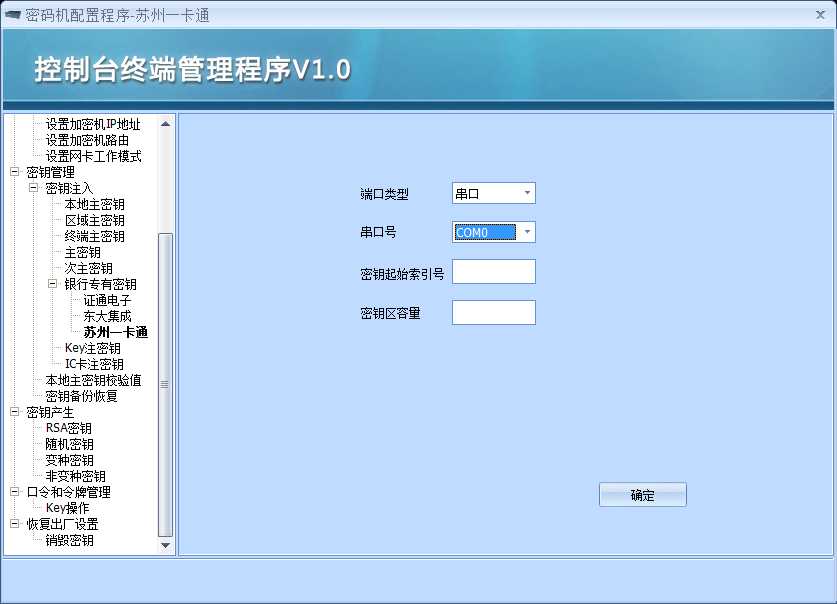Collapse the 恢复出厂设置 tree node

click(15, 524)
